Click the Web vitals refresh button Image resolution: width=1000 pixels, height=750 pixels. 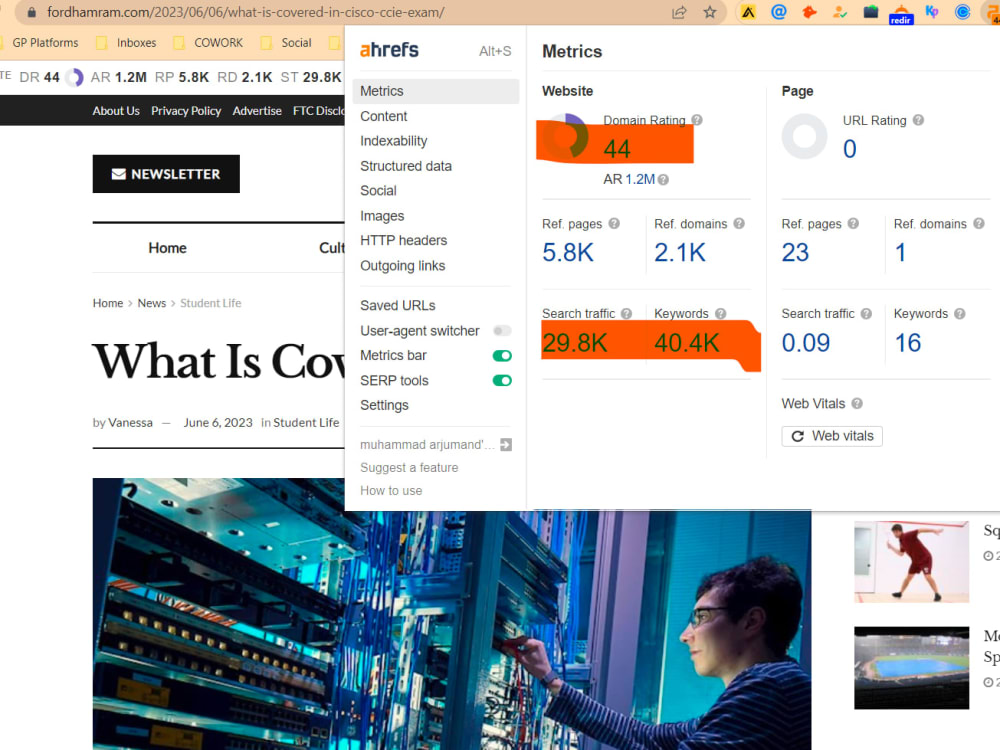[832, 436]
